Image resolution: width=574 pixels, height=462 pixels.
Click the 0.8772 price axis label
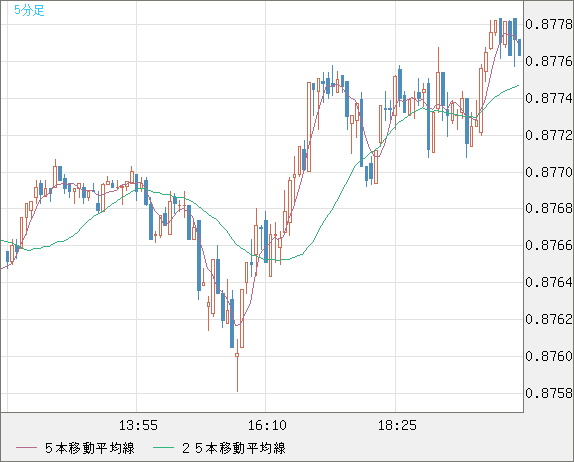point(549,135)
